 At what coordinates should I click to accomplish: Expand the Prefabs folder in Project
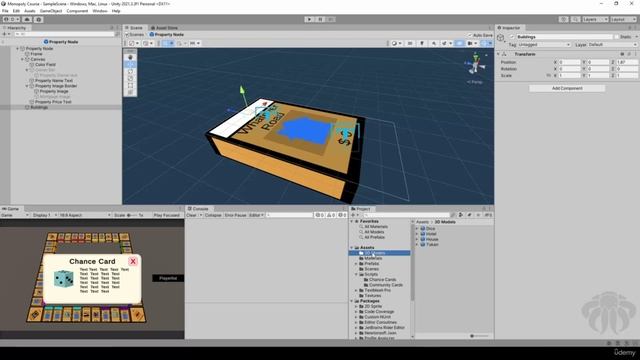pyautogui.click(x=356, y=264)
